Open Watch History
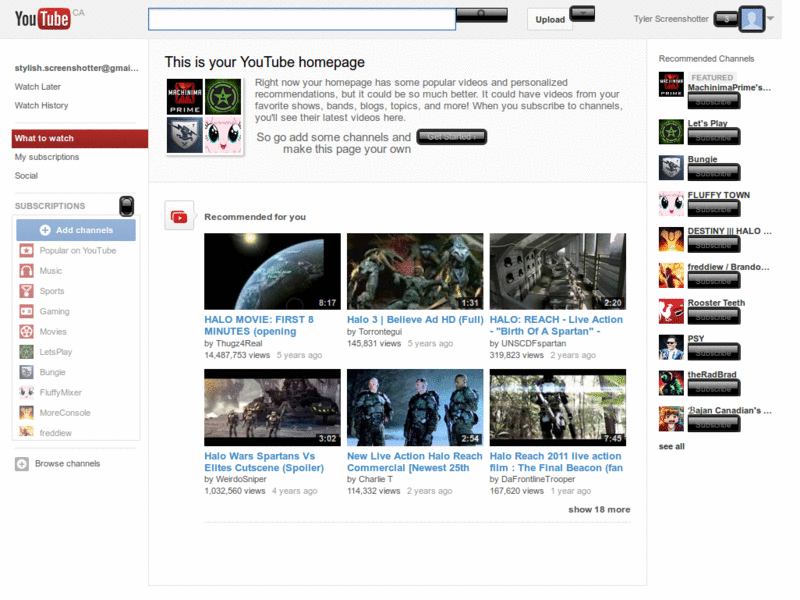800x600 pixels. [41, 106]
